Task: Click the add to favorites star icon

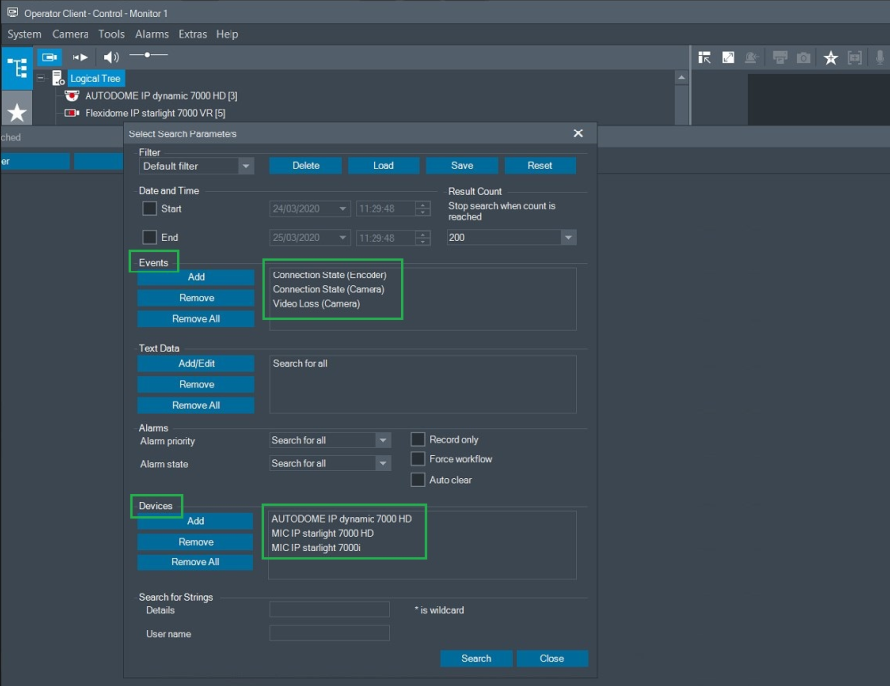Action: tap(830, 58)
